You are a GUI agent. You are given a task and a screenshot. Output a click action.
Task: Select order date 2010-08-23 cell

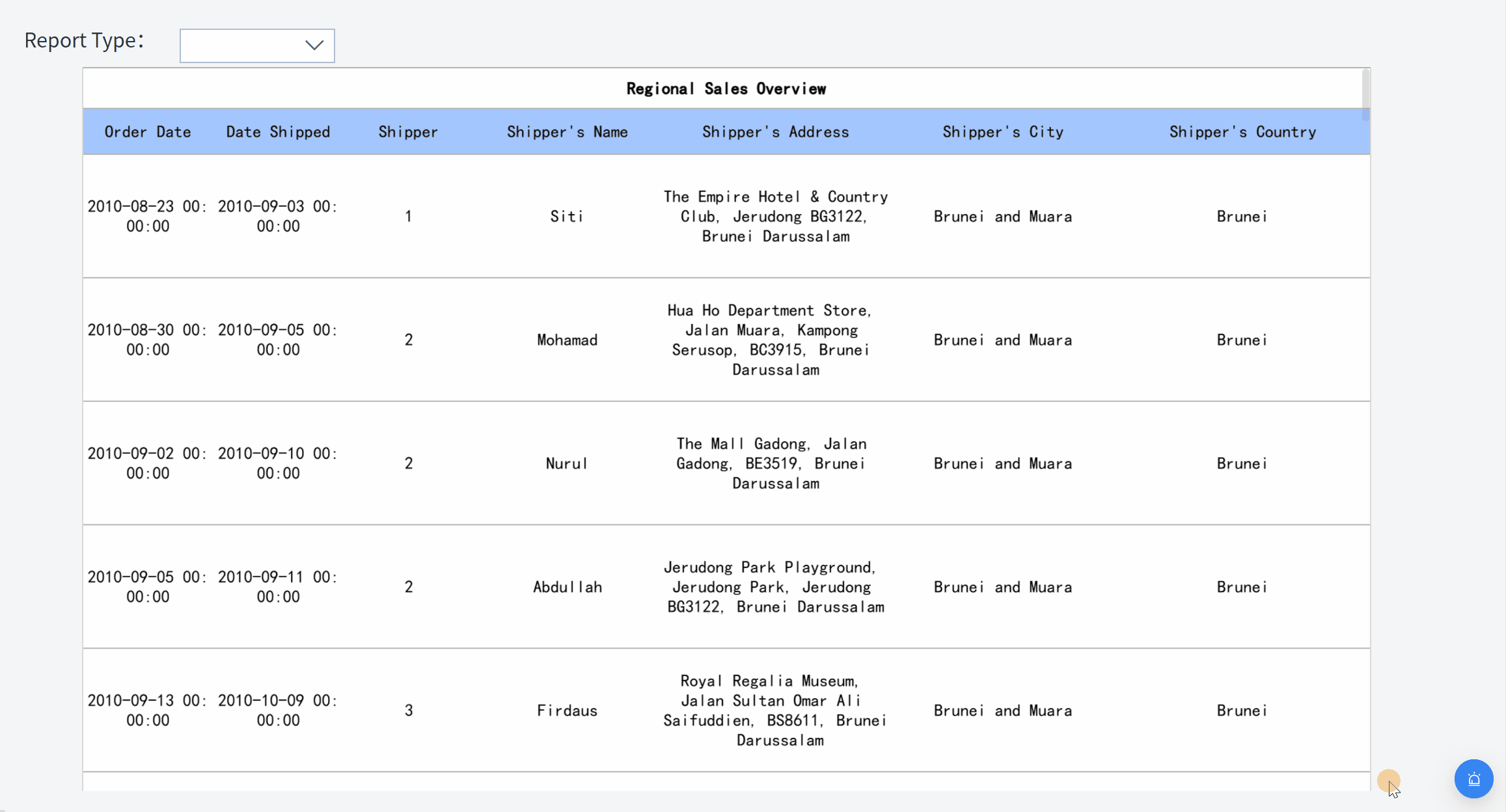coord(148,216)
